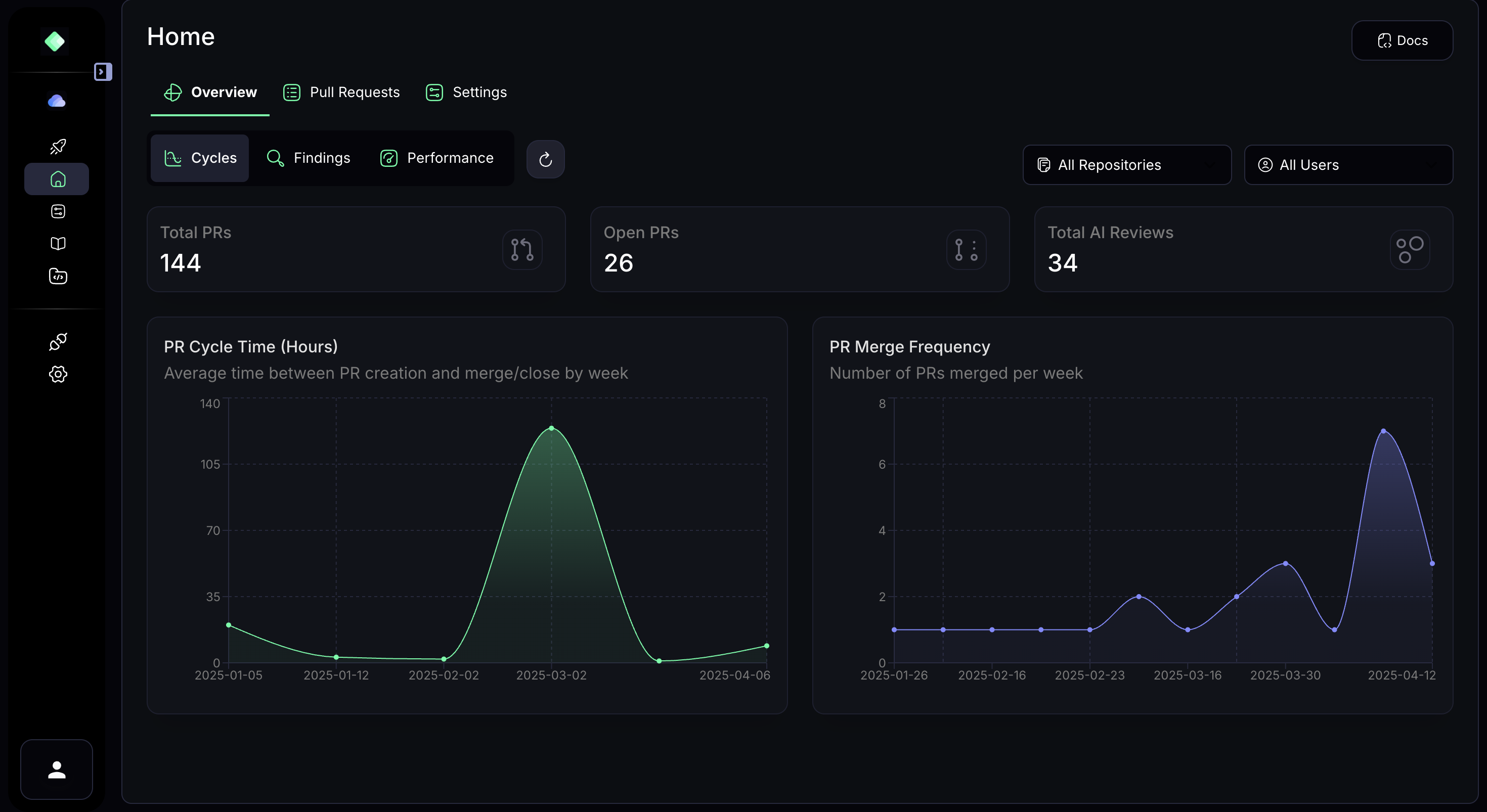Click the refresh icon next to Performance
1487x812 pixels.
coord(546,159)
